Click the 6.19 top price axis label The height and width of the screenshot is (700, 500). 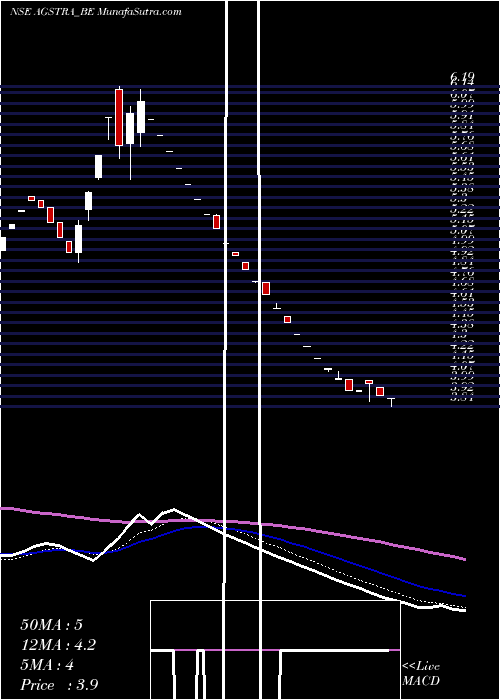(x=462, y=78)
